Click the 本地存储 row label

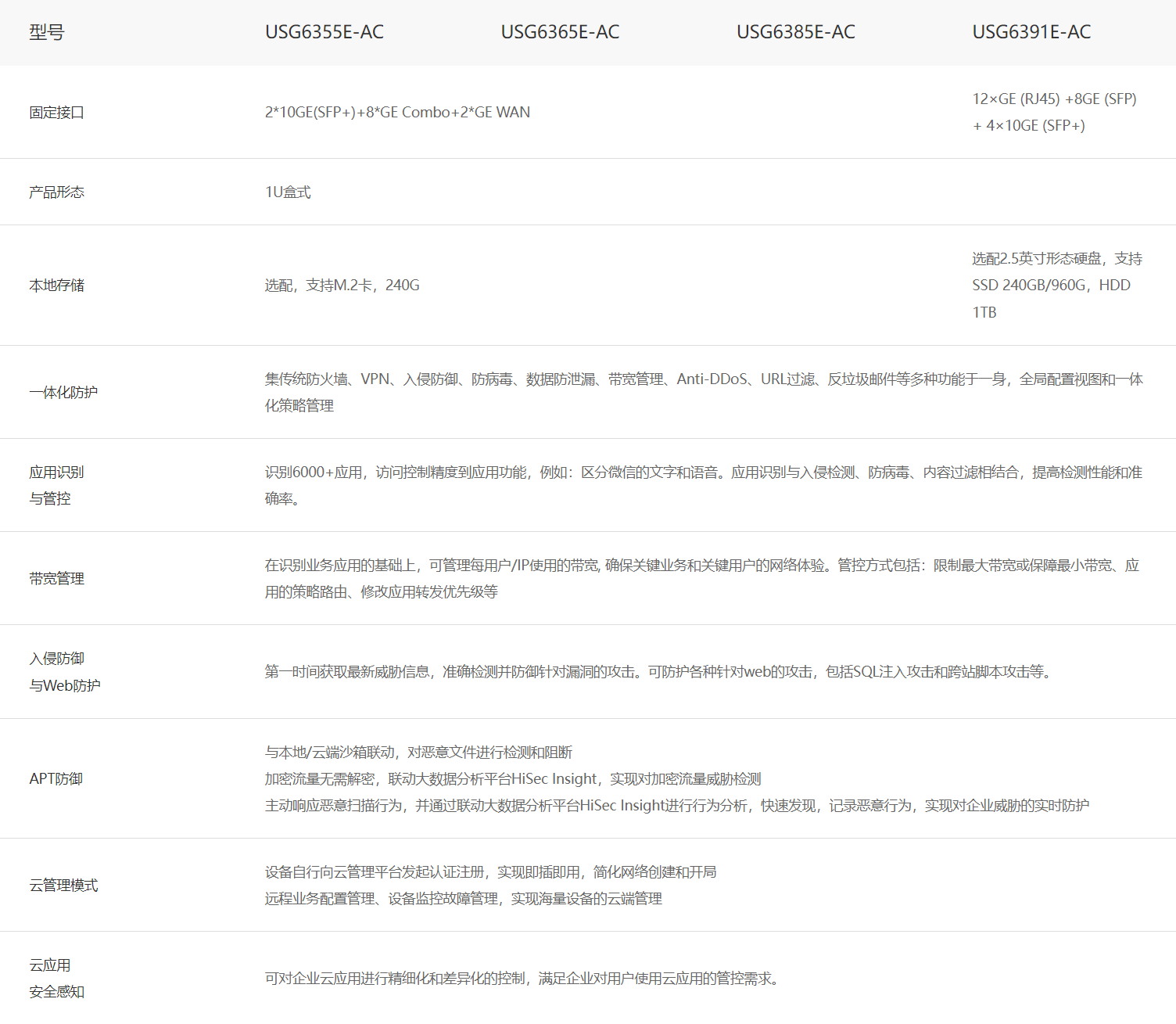(x=56, y=285)
